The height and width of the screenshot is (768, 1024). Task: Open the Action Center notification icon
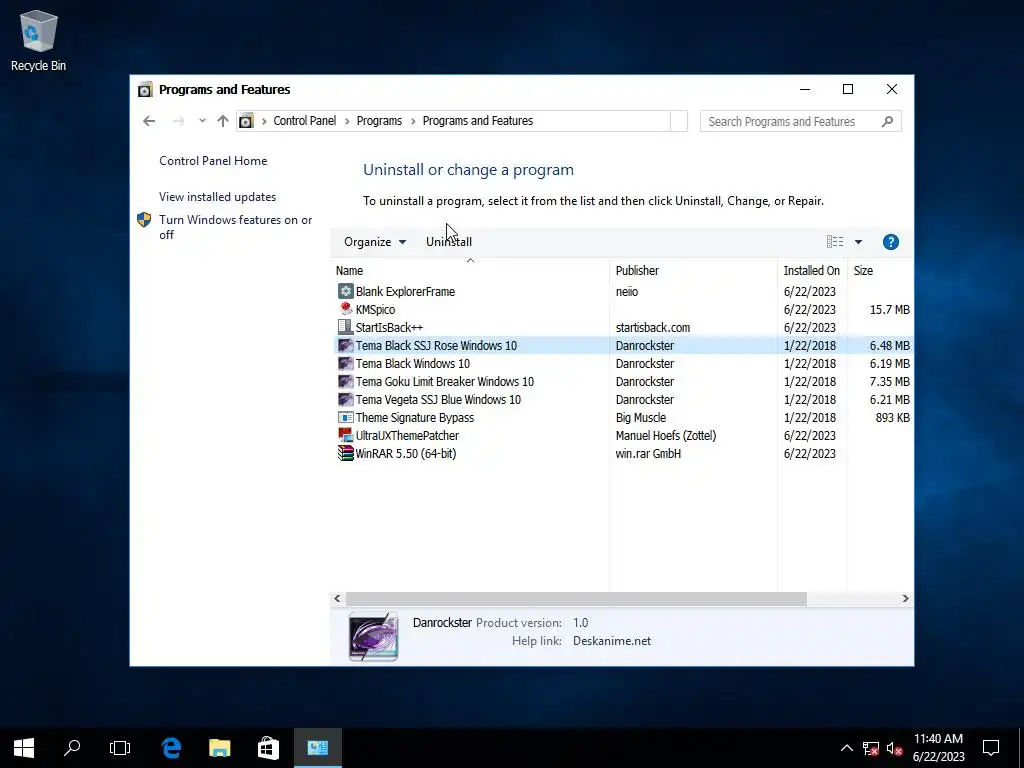point(991,748)
